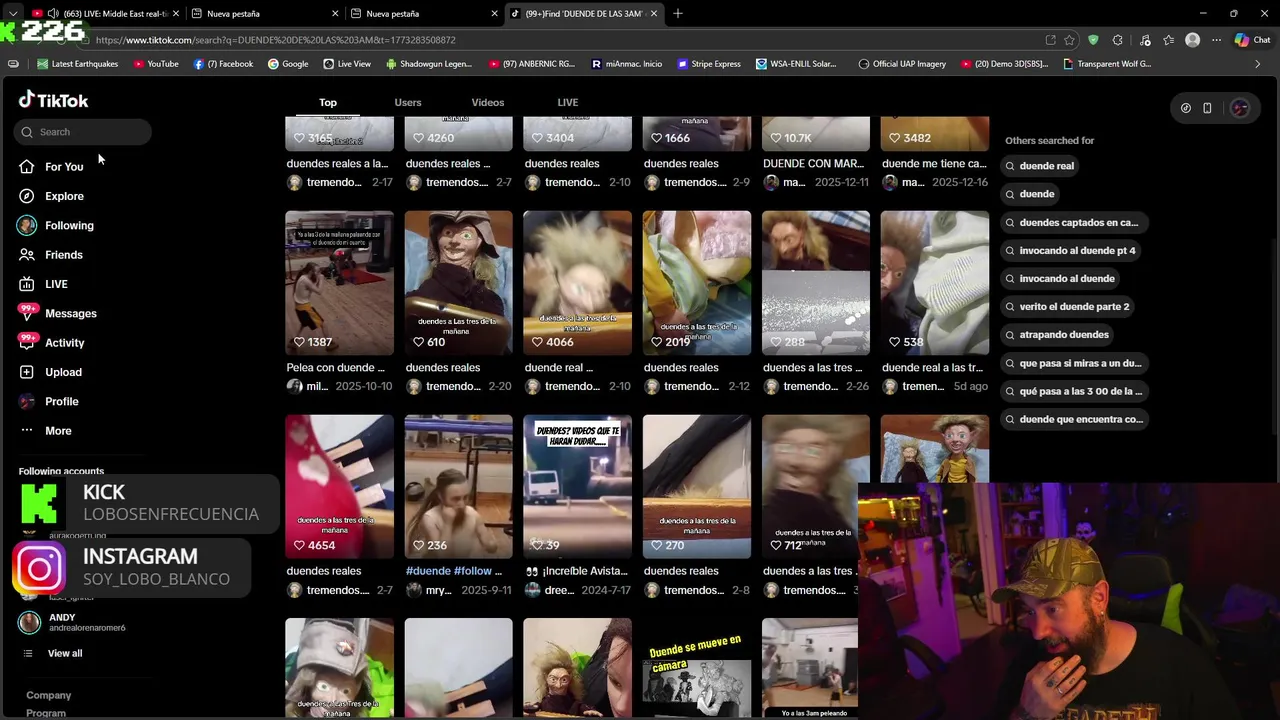Open the Official UAP Imagery bookmark
This screenshot has width=1280, height=720.
(902, 64)
